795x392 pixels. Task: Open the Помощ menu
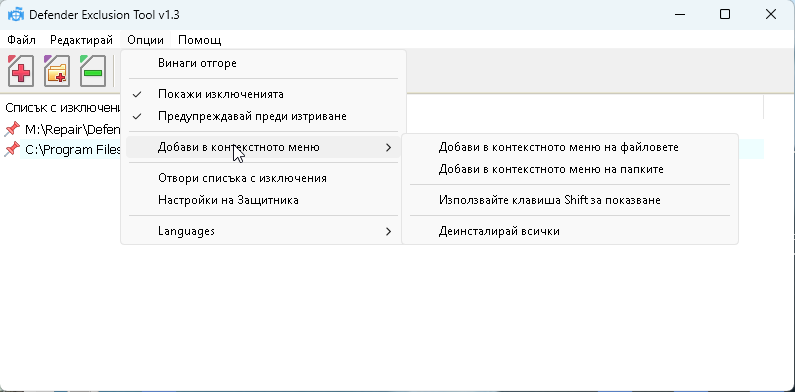pos(200,40)
